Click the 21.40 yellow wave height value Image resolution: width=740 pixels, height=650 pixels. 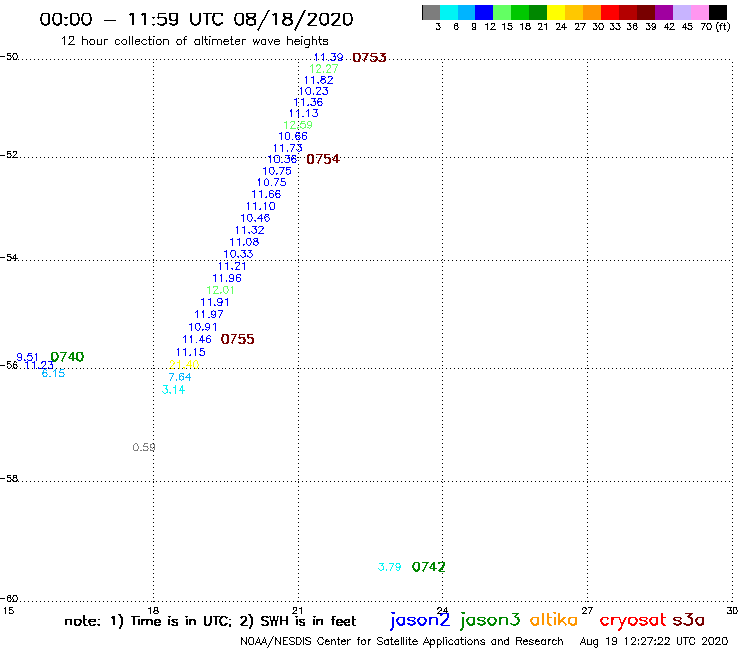coord(184,364)
